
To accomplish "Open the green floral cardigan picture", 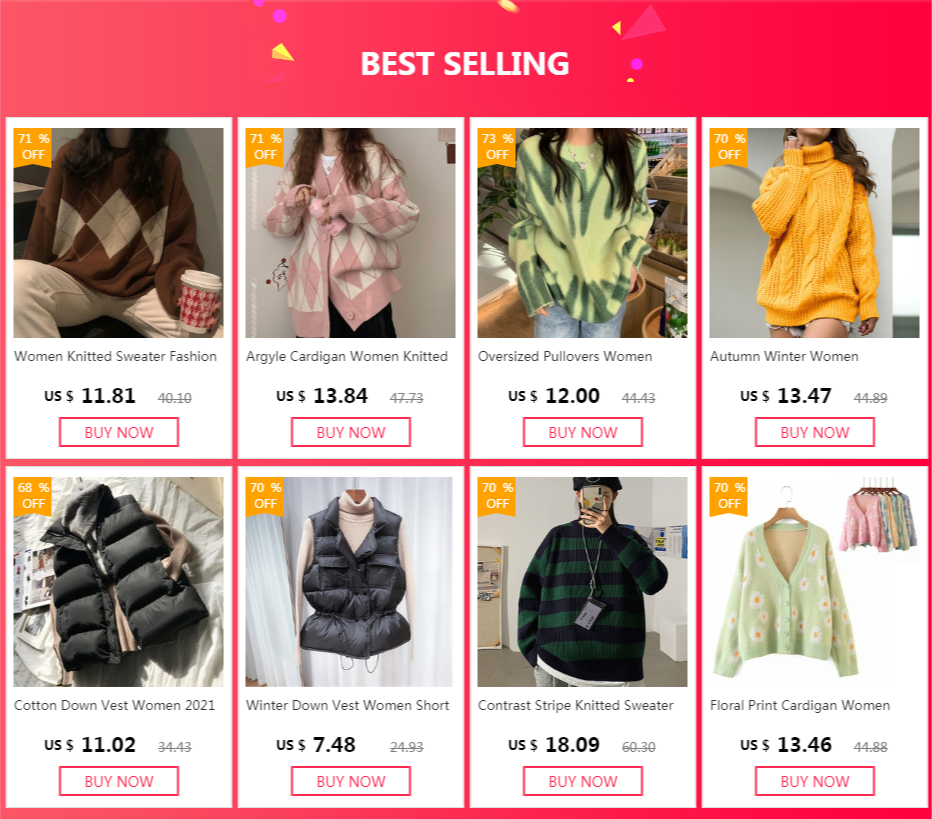I will [814, 582].
